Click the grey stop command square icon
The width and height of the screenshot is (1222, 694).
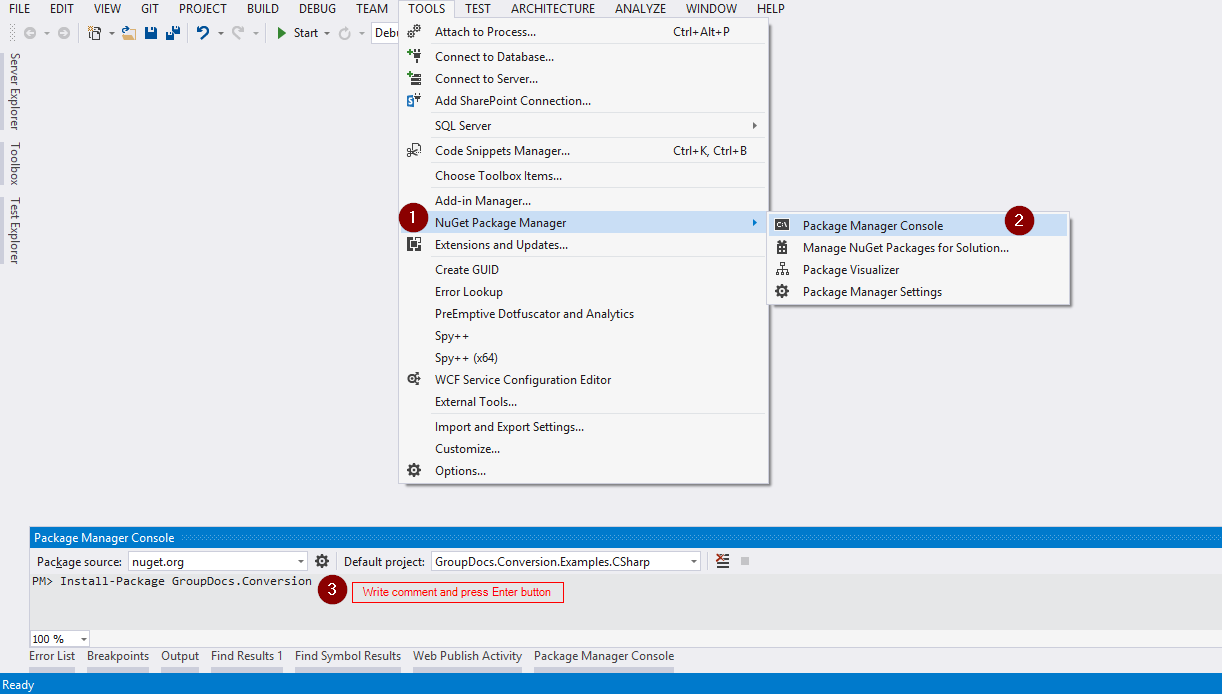744,562
